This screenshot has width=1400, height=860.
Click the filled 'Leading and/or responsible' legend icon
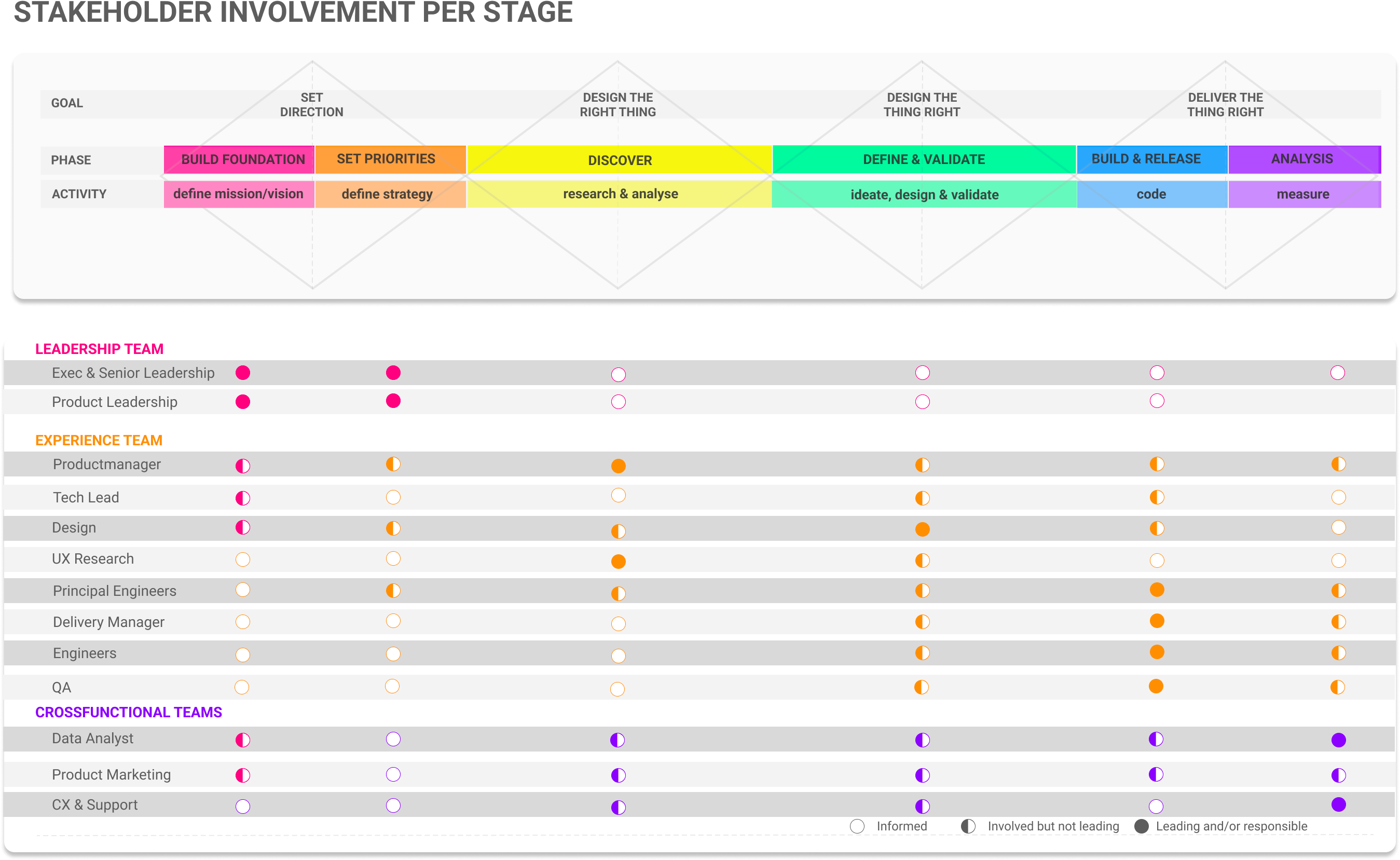tap(1141, 826)
